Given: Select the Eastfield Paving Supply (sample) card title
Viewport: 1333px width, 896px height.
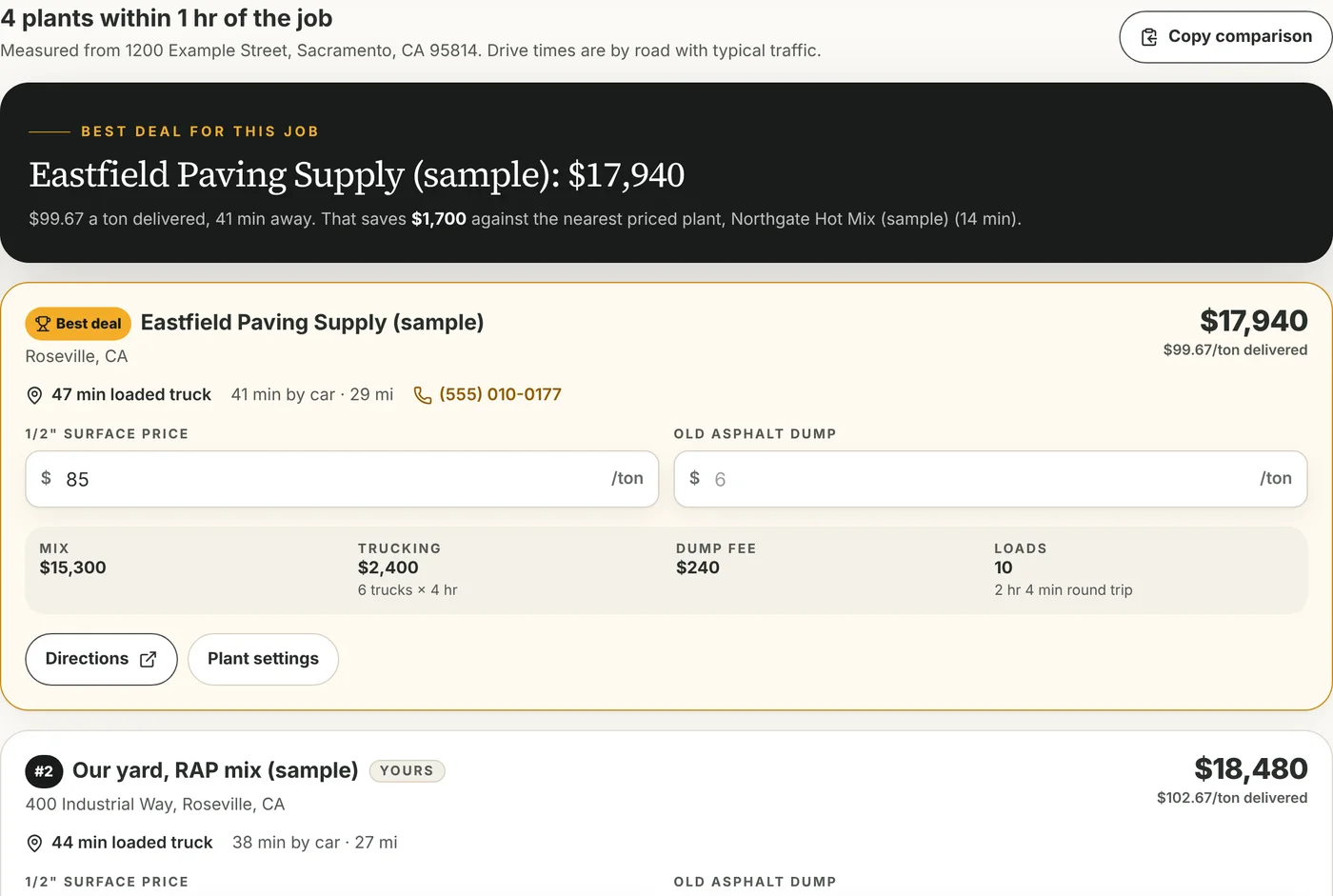Looking at the screenshot, I should point(312,323).
